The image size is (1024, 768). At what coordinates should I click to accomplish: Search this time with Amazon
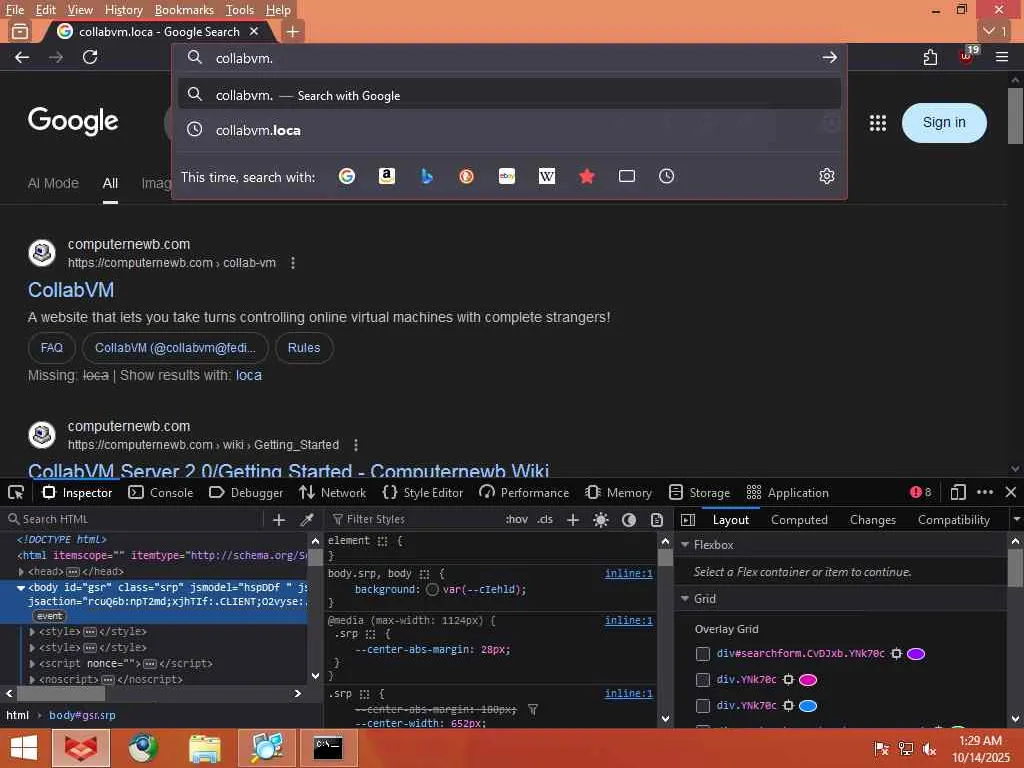387,176
